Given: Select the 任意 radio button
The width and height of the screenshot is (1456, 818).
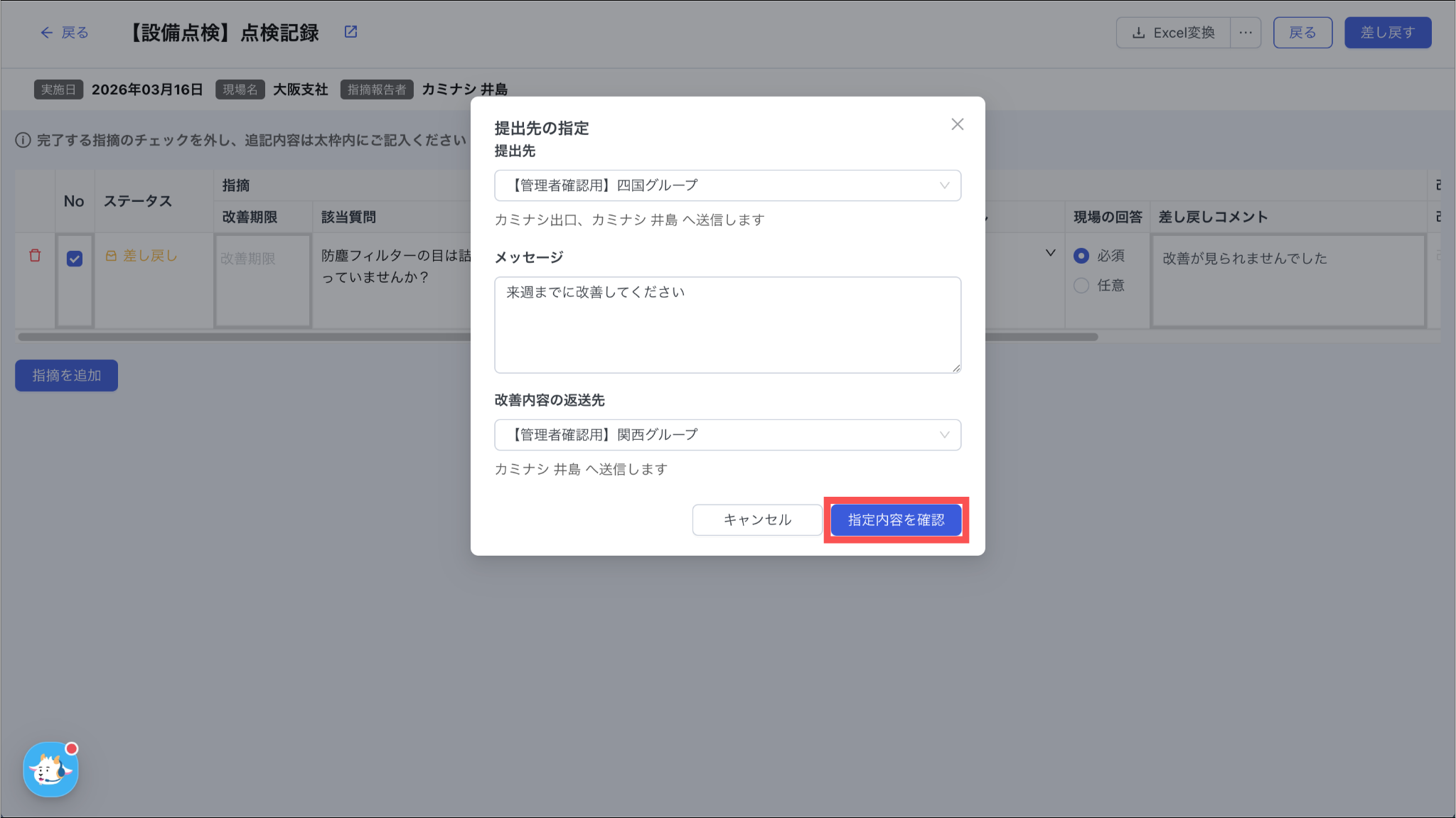Looking at the screenshot, I should point(1081,285).
